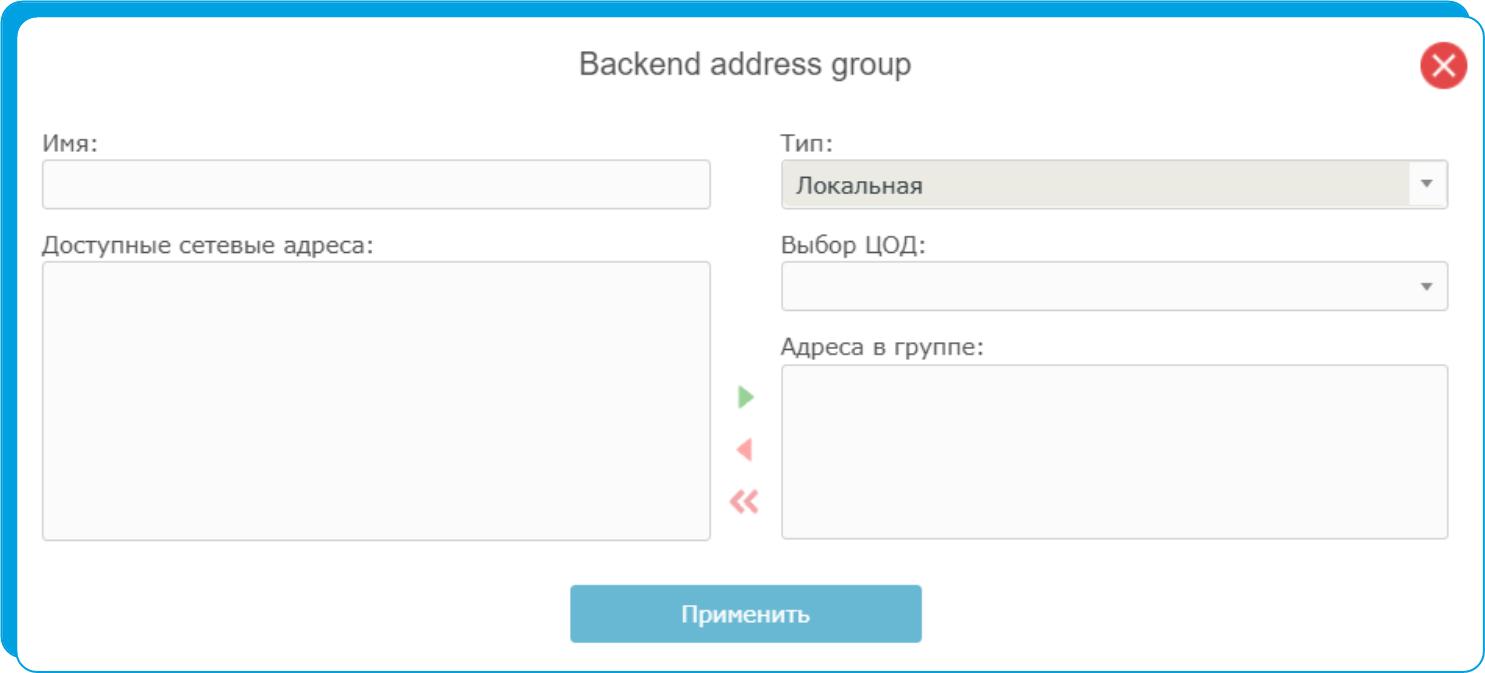Click the Применить button
The width and height of the screenshot is (1485, 673).
click(746, 614)
